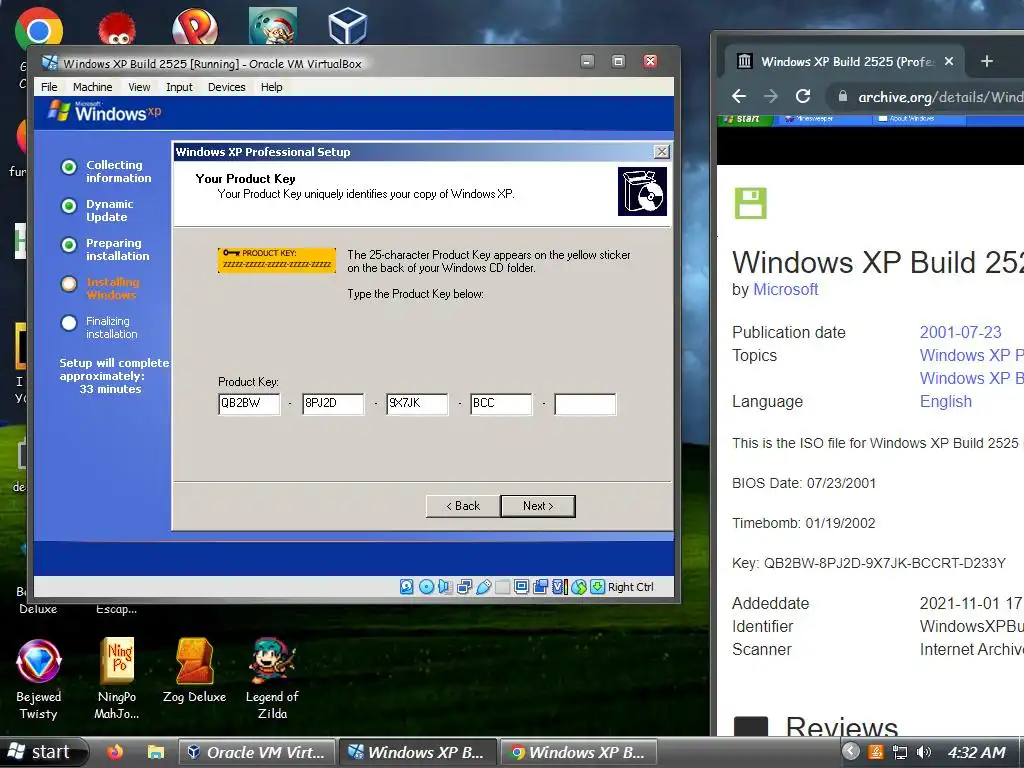Click the second product key field 8PJ2D
Screen dimensions: 1024x768
tap(333, 404)
